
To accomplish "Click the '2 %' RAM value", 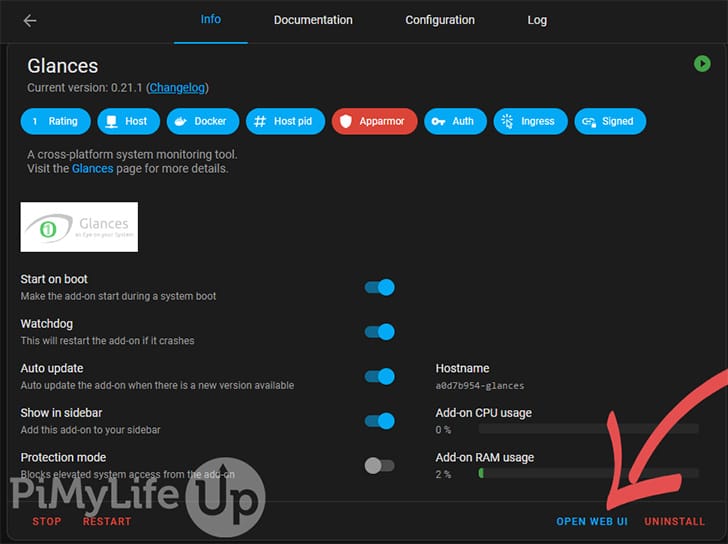I will tap(443, 474).
